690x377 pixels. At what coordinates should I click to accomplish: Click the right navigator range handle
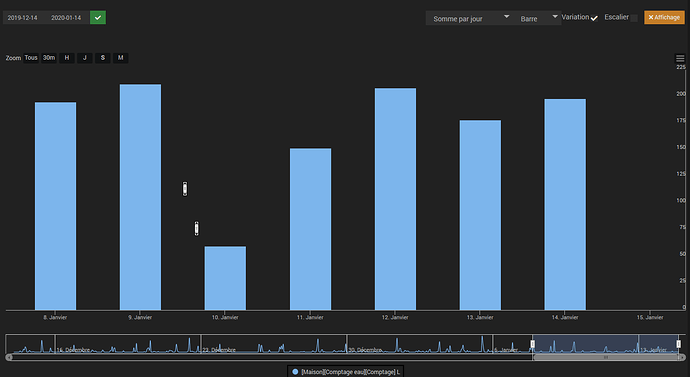tap(679, 344)
